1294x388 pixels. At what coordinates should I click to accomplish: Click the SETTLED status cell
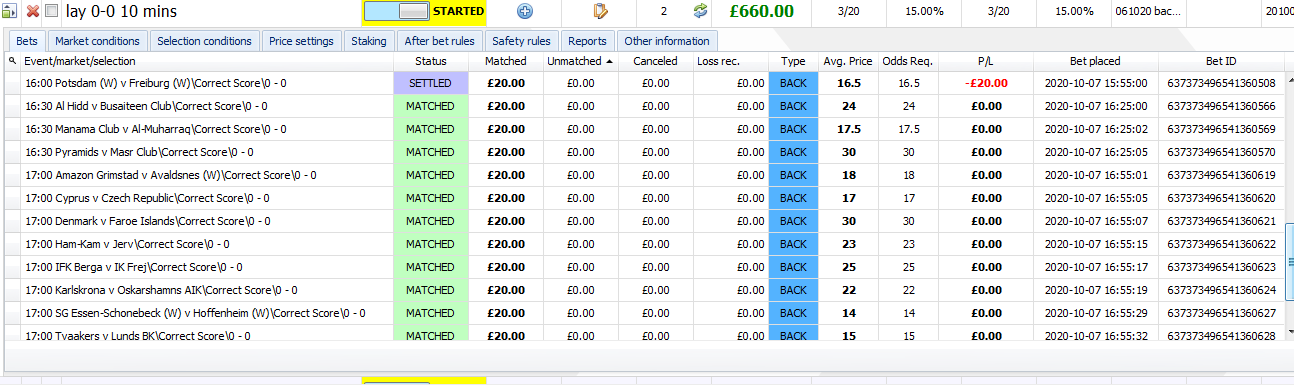pyautogui.click(x=430, y=83)
